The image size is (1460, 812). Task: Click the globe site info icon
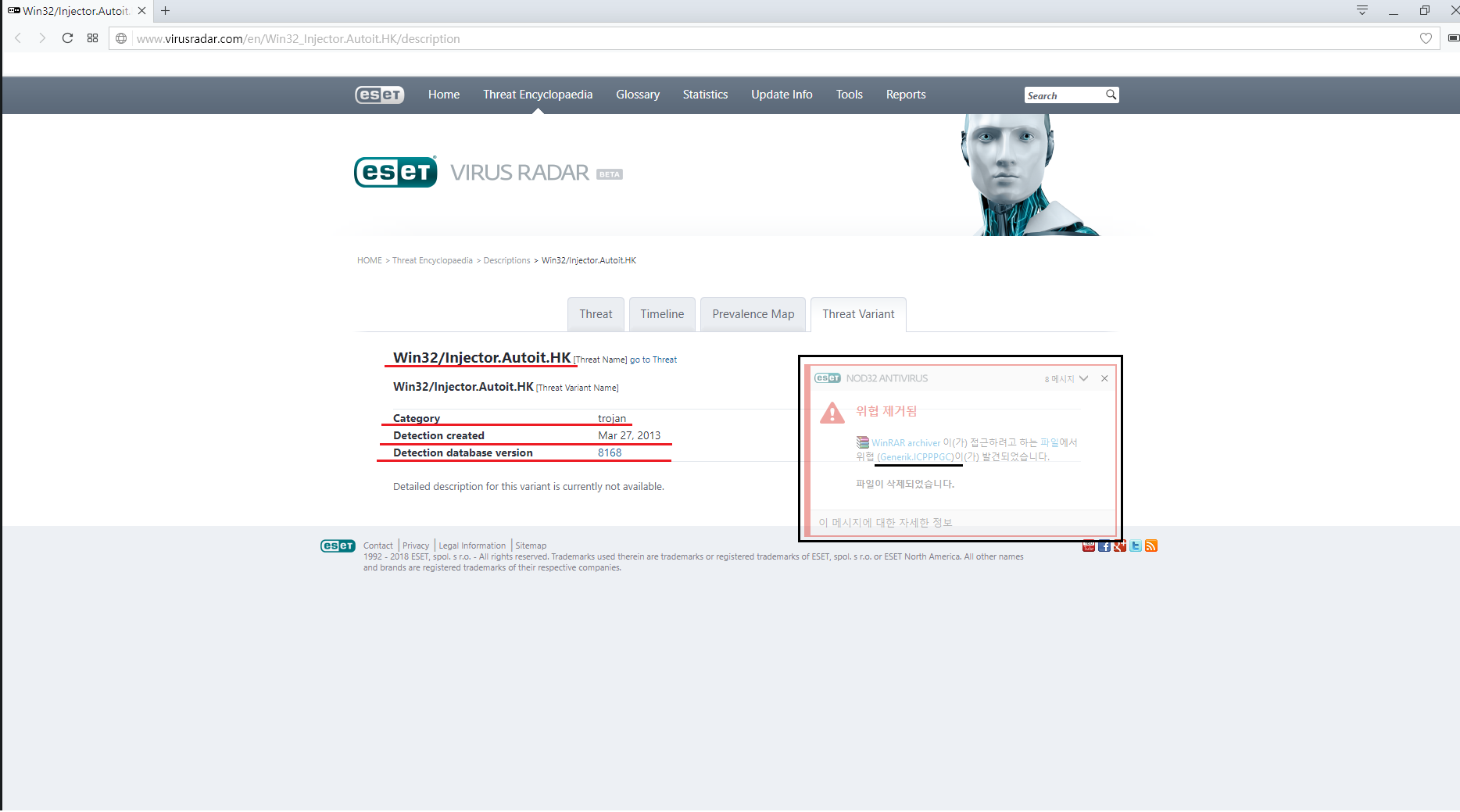point(121,38)
